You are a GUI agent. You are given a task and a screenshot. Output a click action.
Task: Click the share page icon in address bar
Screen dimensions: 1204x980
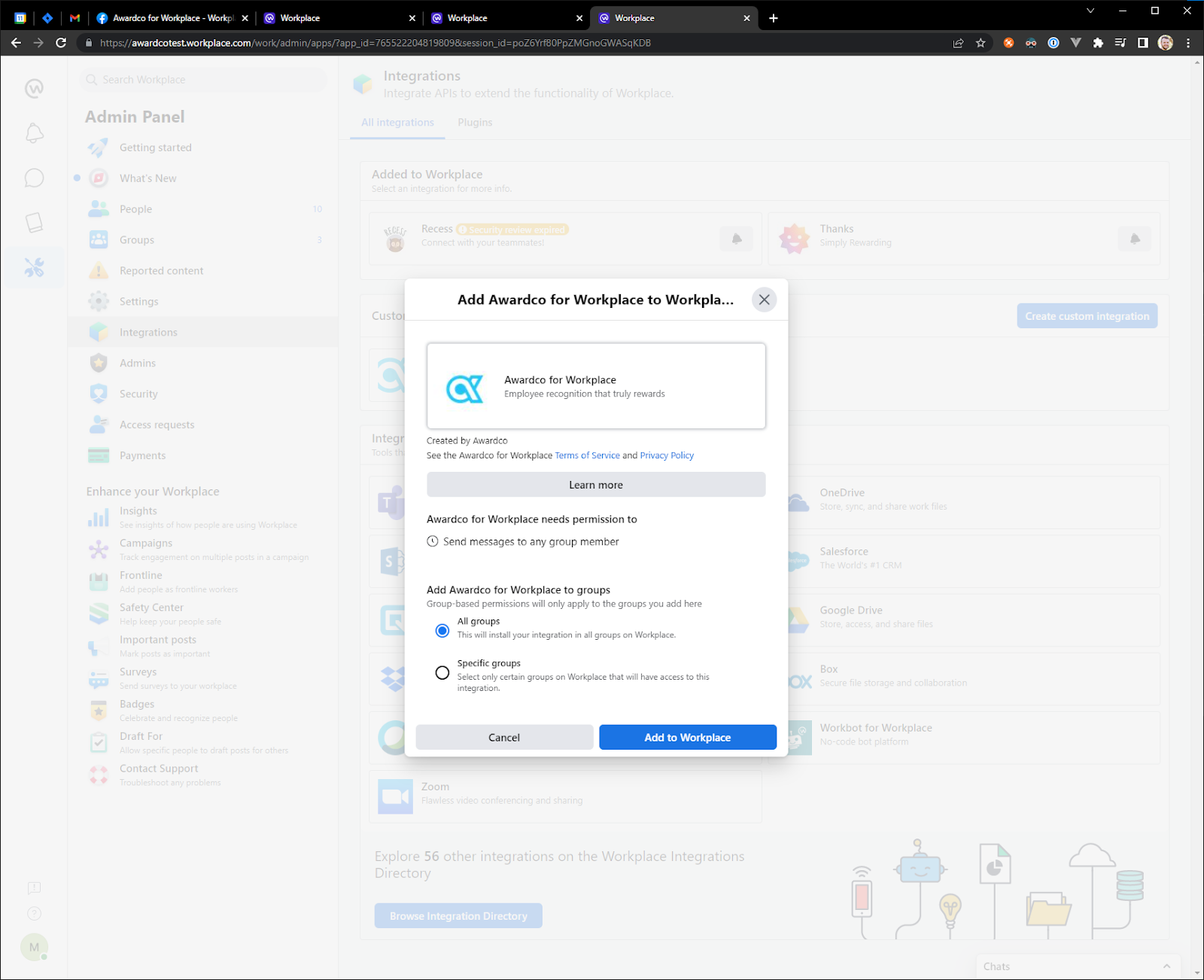point(958,43)
